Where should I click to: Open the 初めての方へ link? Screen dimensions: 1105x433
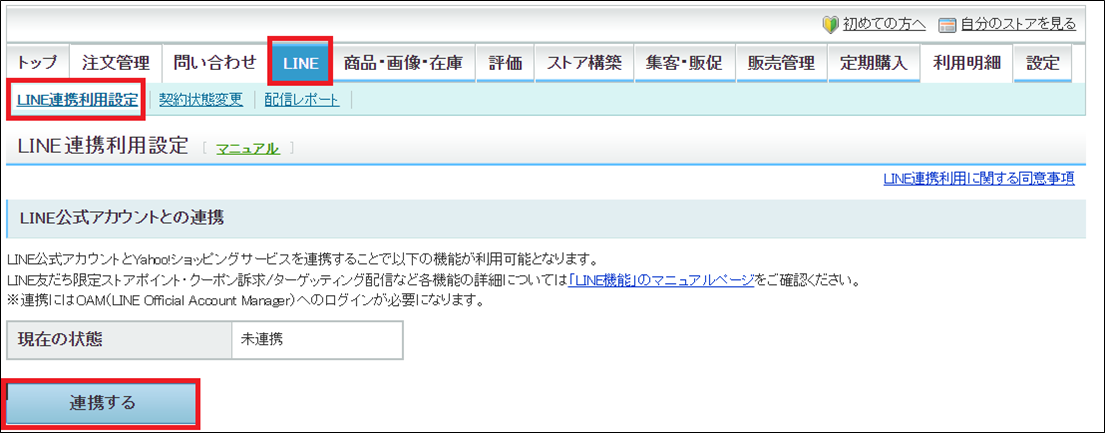tap(884, 25)
